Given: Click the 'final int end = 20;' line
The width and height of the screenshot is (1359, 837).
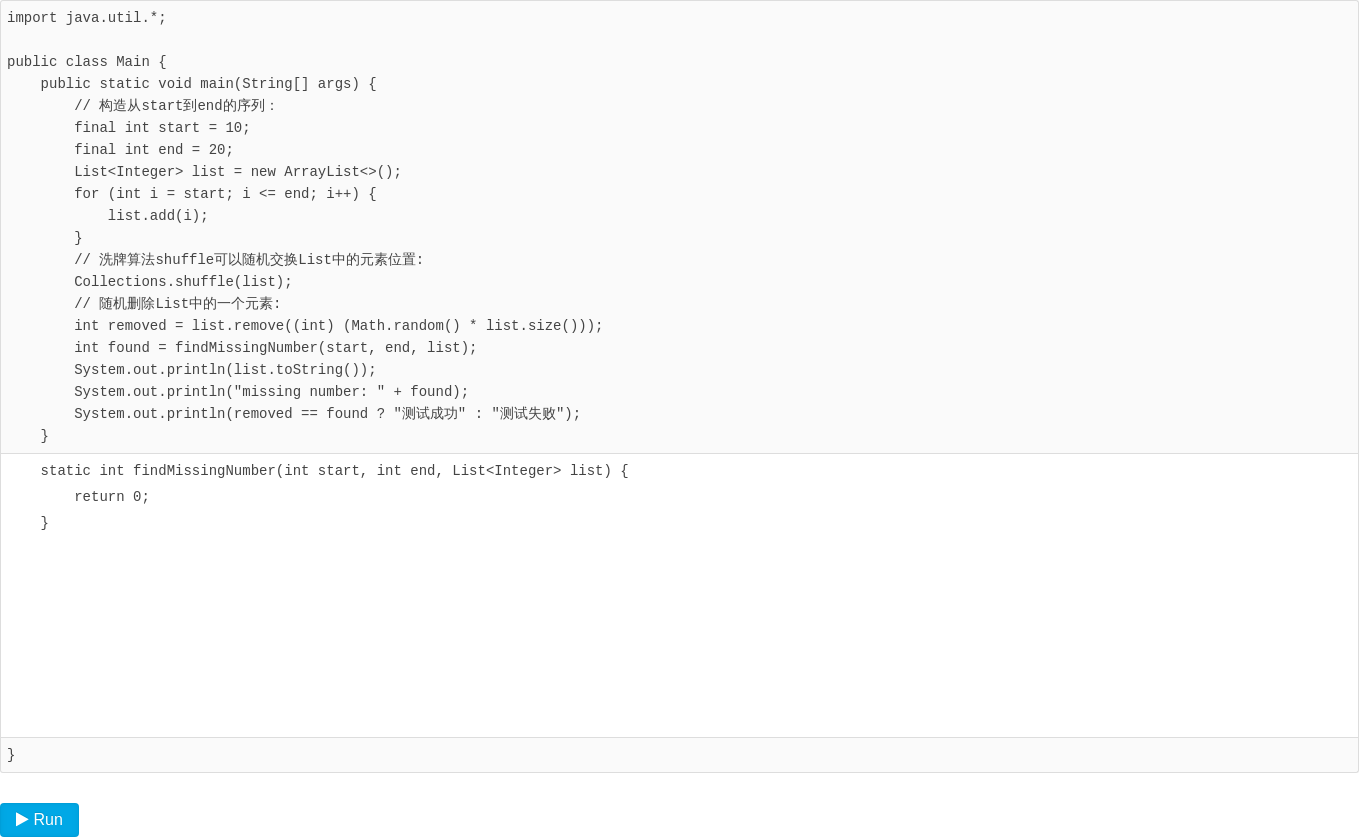Looking at the screenshot, I should tap(154, 150).
